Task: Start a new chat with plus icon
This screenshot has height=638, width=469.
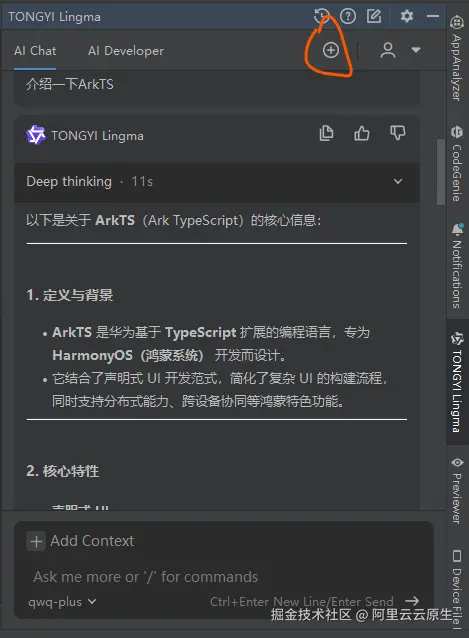Action: (x=331, y=50)
